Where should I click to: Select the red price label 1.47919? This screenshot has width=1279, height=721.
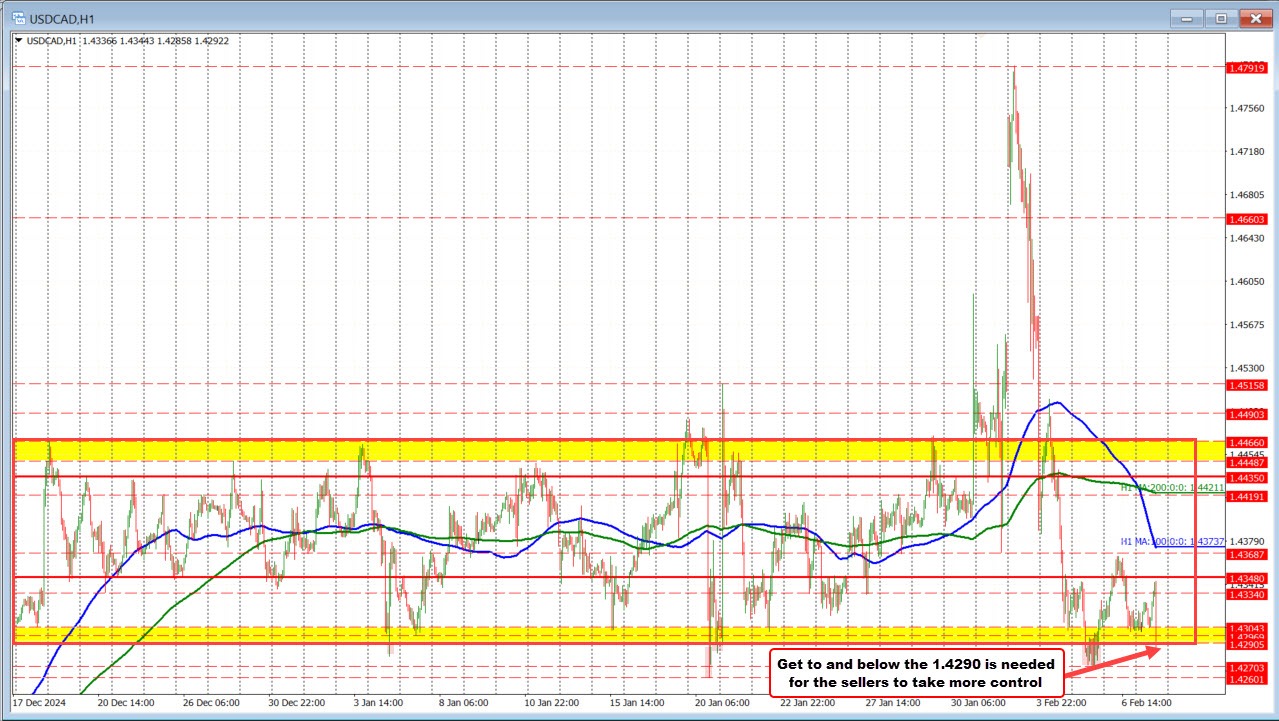point(1247,67)
